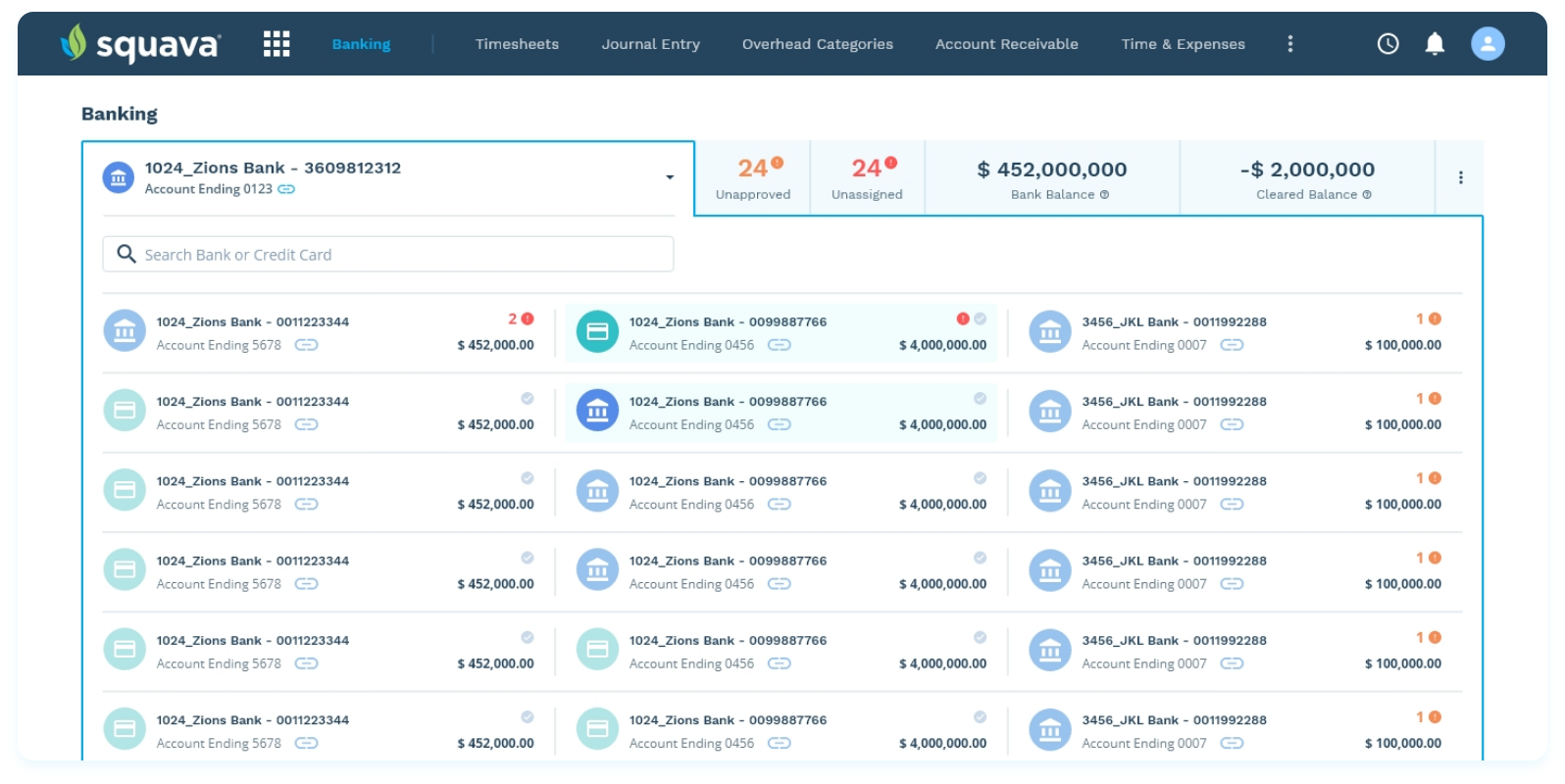Click the dark blue bank icon of 0099887766
The width and height of the screenshot is (1565, 784).
(x=597, y=411)
